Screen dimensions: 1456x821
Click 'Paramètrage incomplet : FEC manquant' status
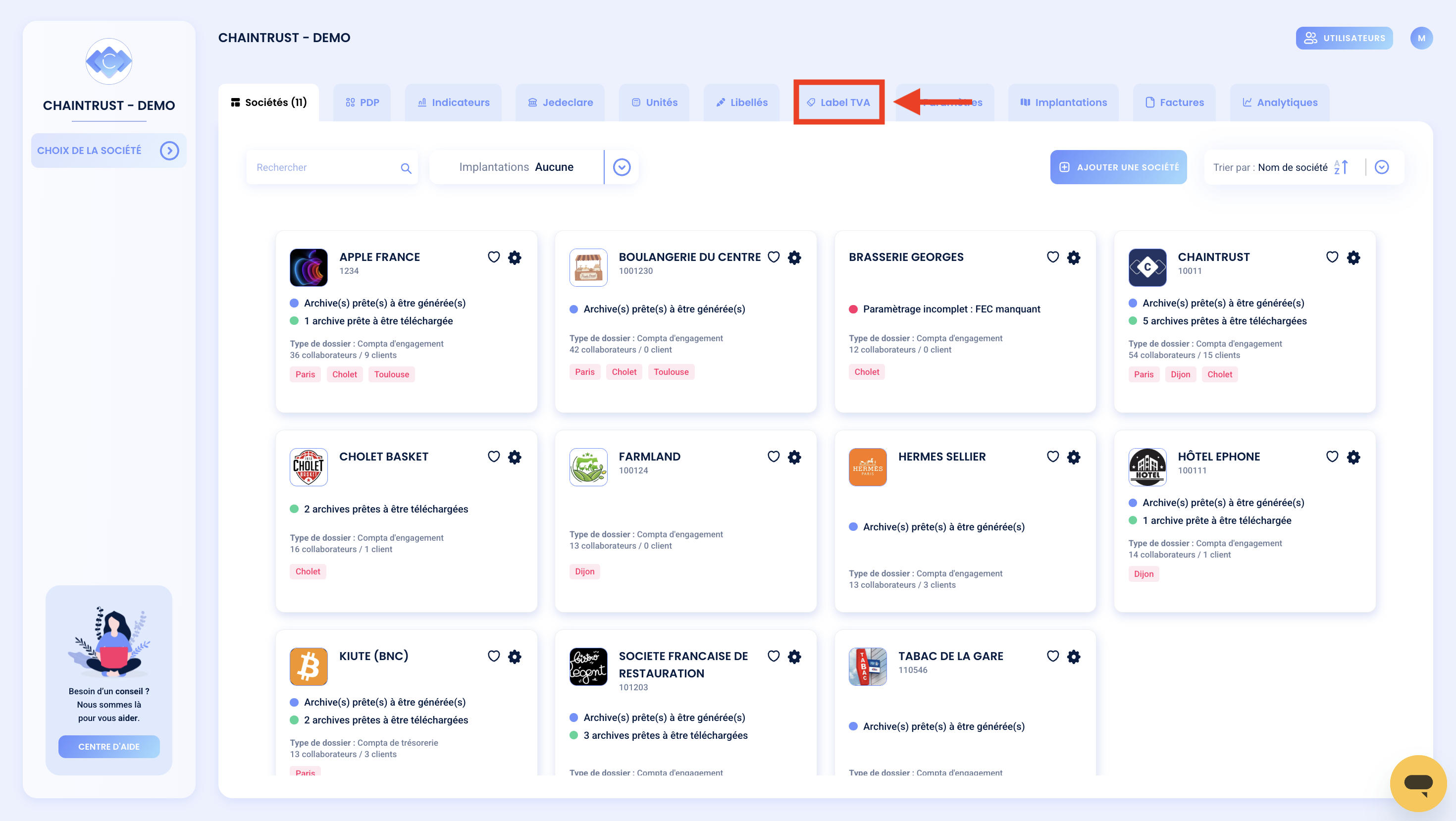click(951, 309)
